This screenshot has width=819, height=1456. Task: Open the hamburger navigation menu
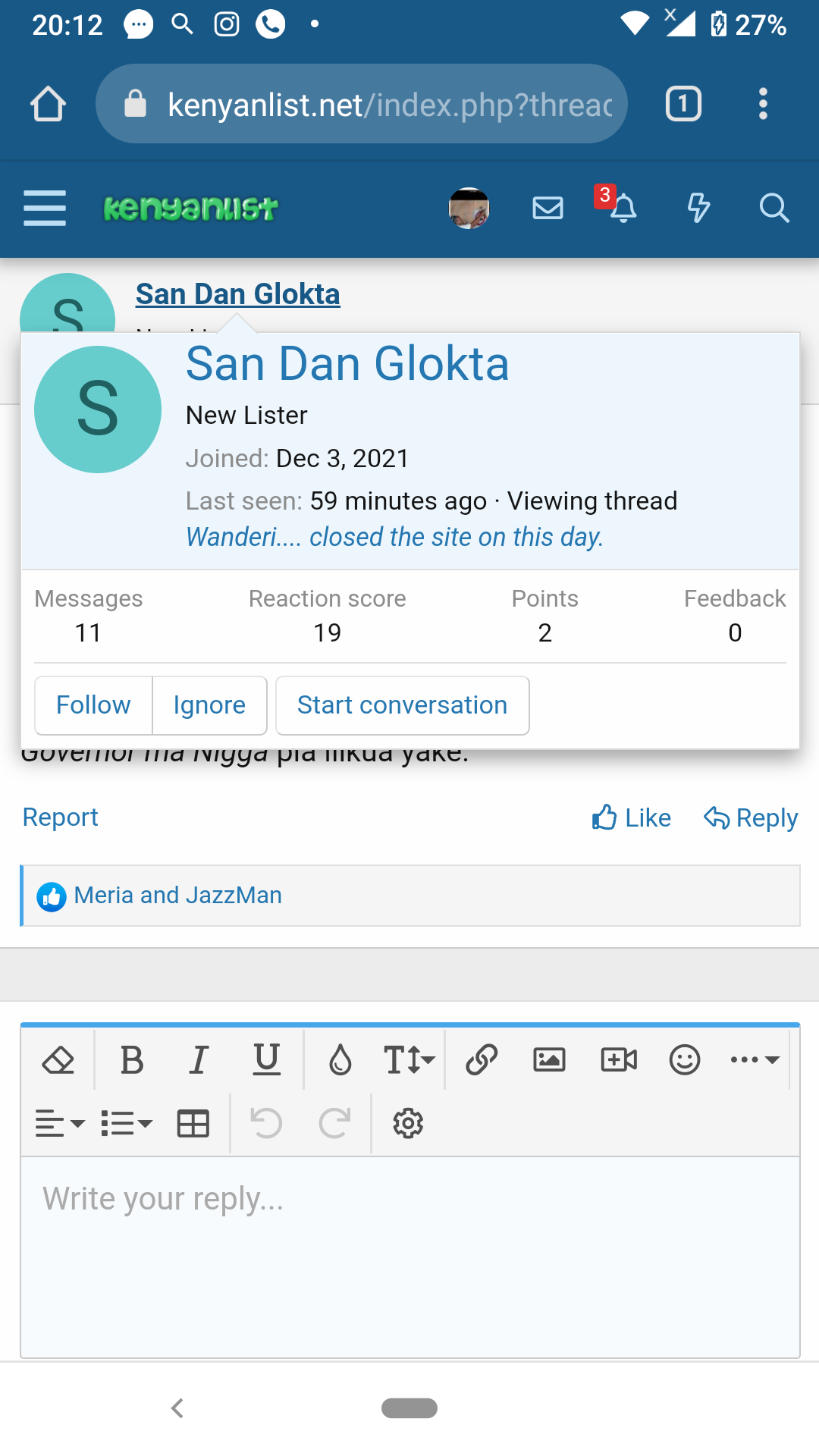point(45,208)
